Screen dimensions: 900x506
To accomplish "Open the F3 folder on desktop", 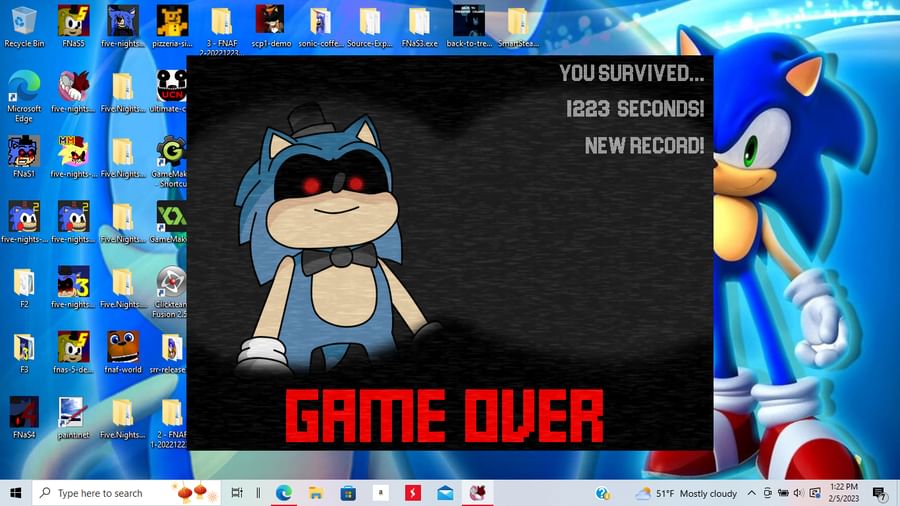I will [24, 353].
